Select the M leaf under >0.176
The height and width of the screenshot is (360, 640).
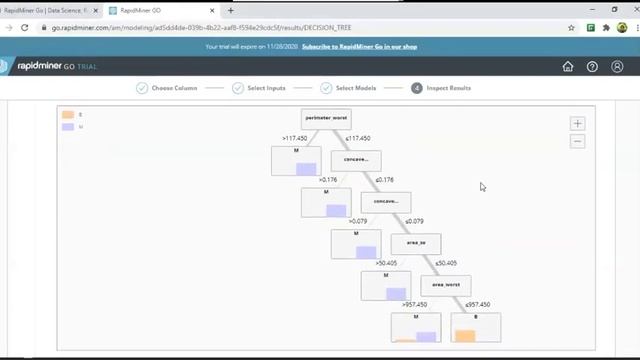point(326,202)
